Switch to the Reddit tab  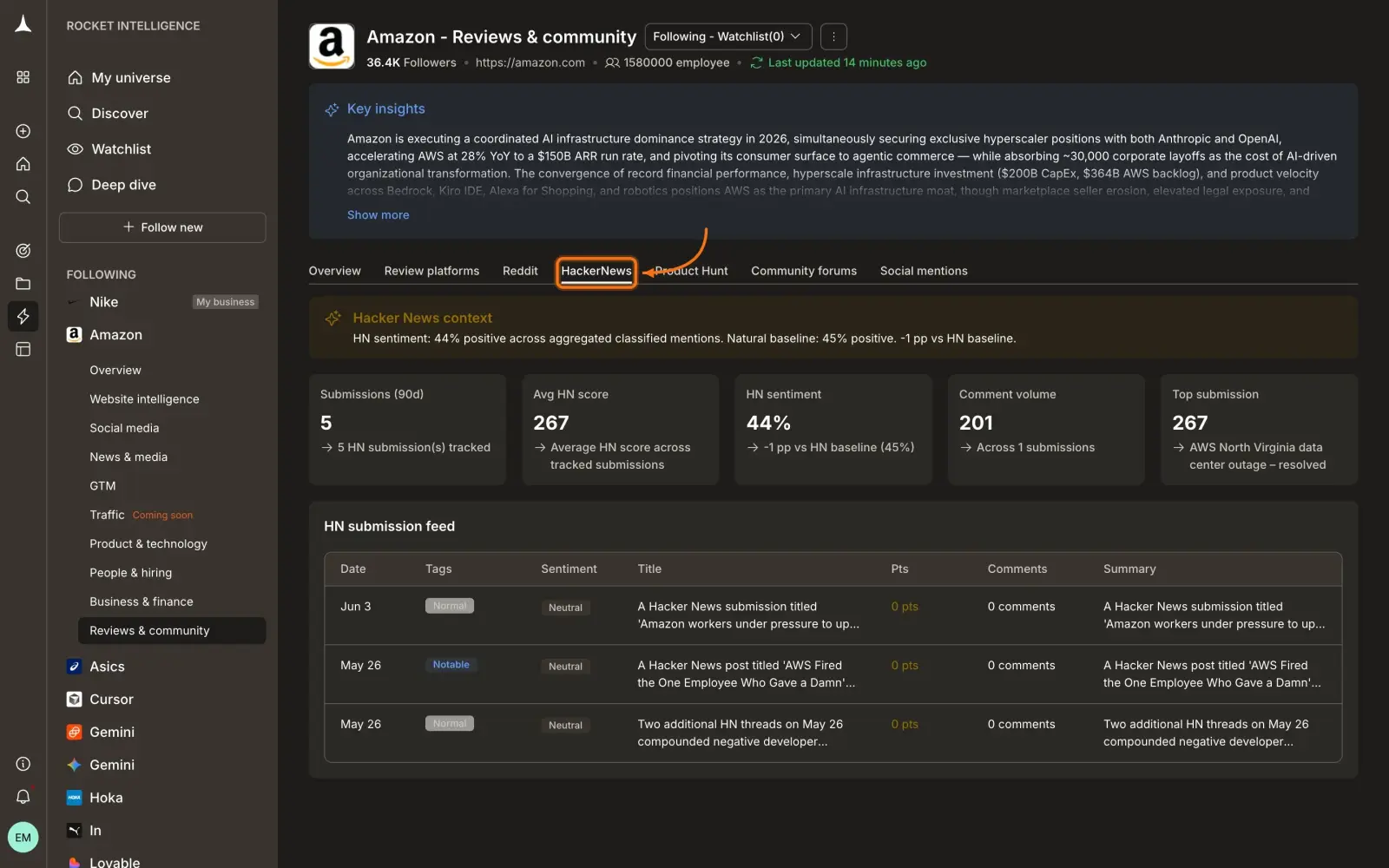[x=520, y=271]
